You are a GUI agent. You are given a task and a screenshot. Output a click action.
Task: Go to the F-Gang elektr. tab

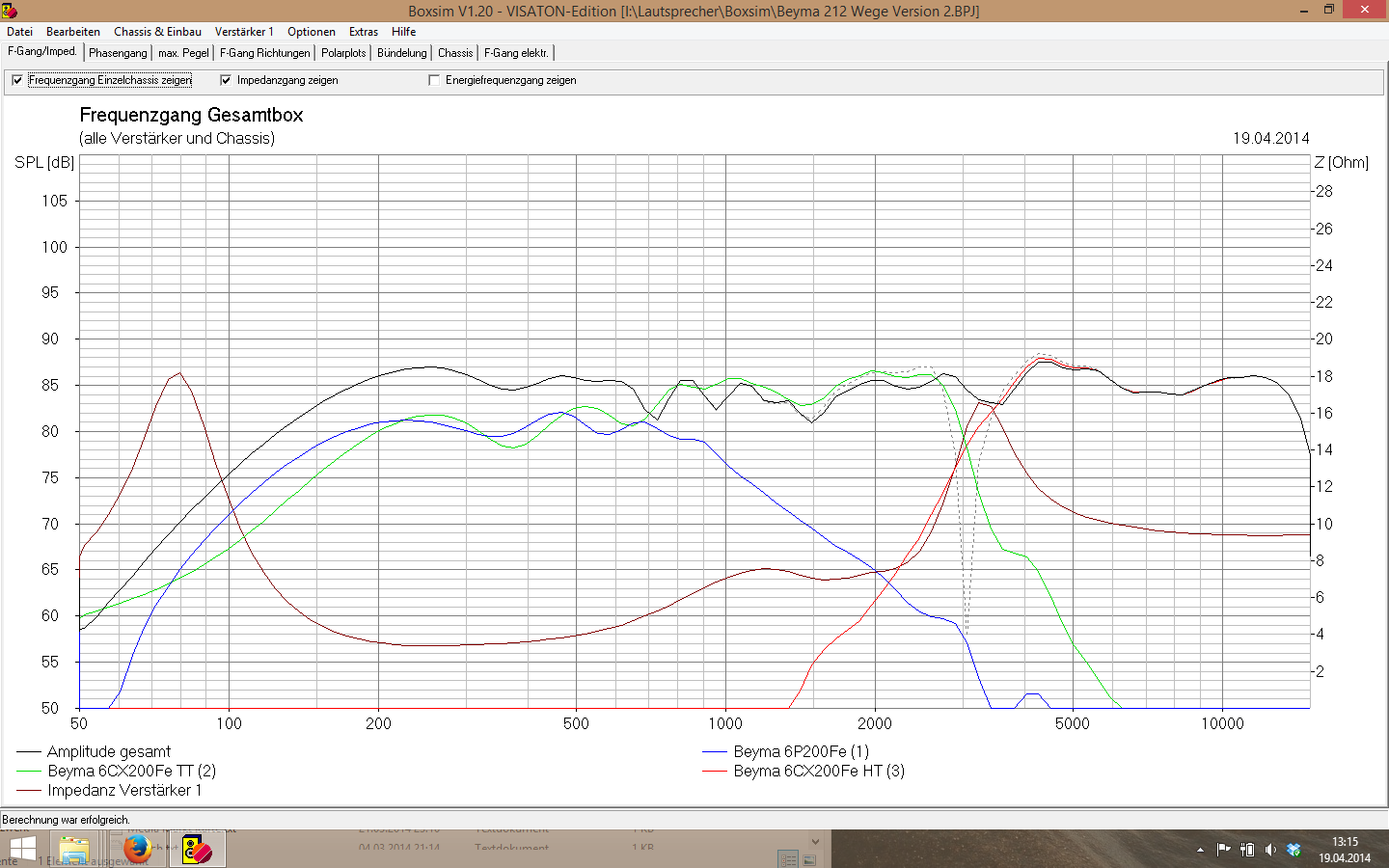point(516,53)
